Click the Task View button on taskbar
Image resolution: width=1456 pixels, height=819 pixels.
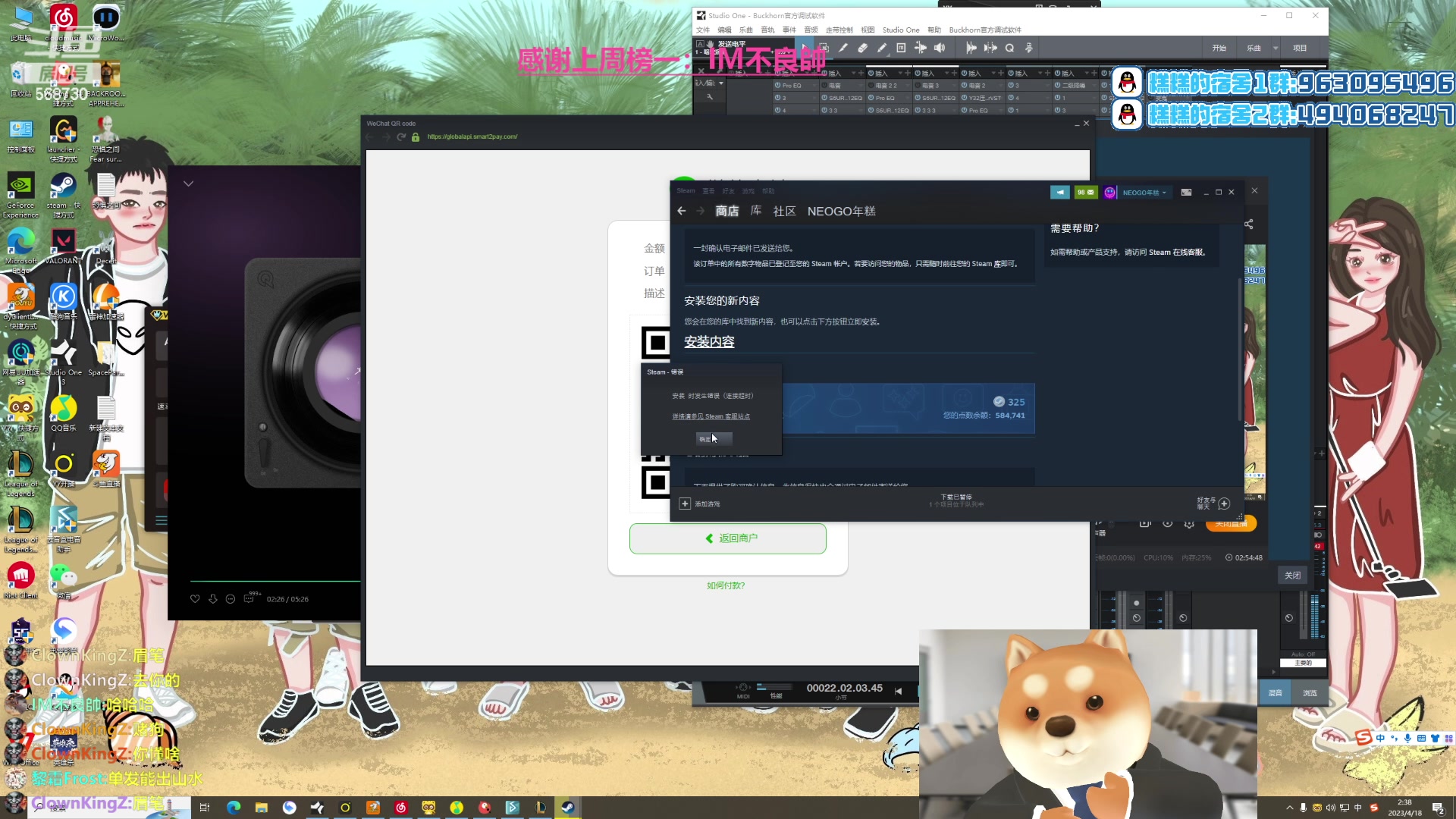204,808
